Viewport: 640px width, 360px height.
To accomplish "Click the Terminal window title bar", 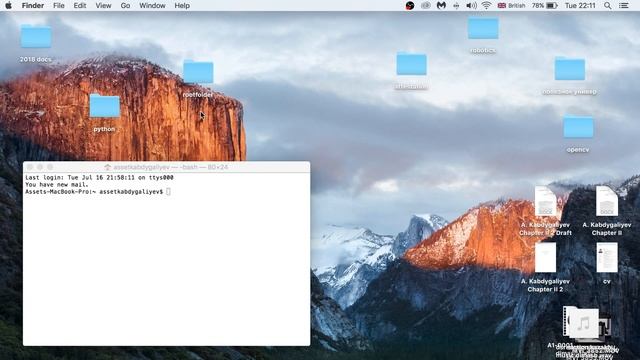I will pyautogui.click(x=167, y=167).
